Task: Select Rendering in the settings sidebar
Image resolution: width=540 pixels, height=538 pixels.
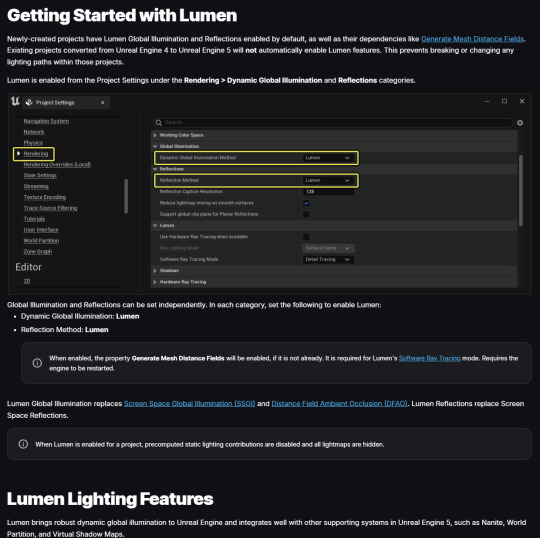Action: pos(36,154)
